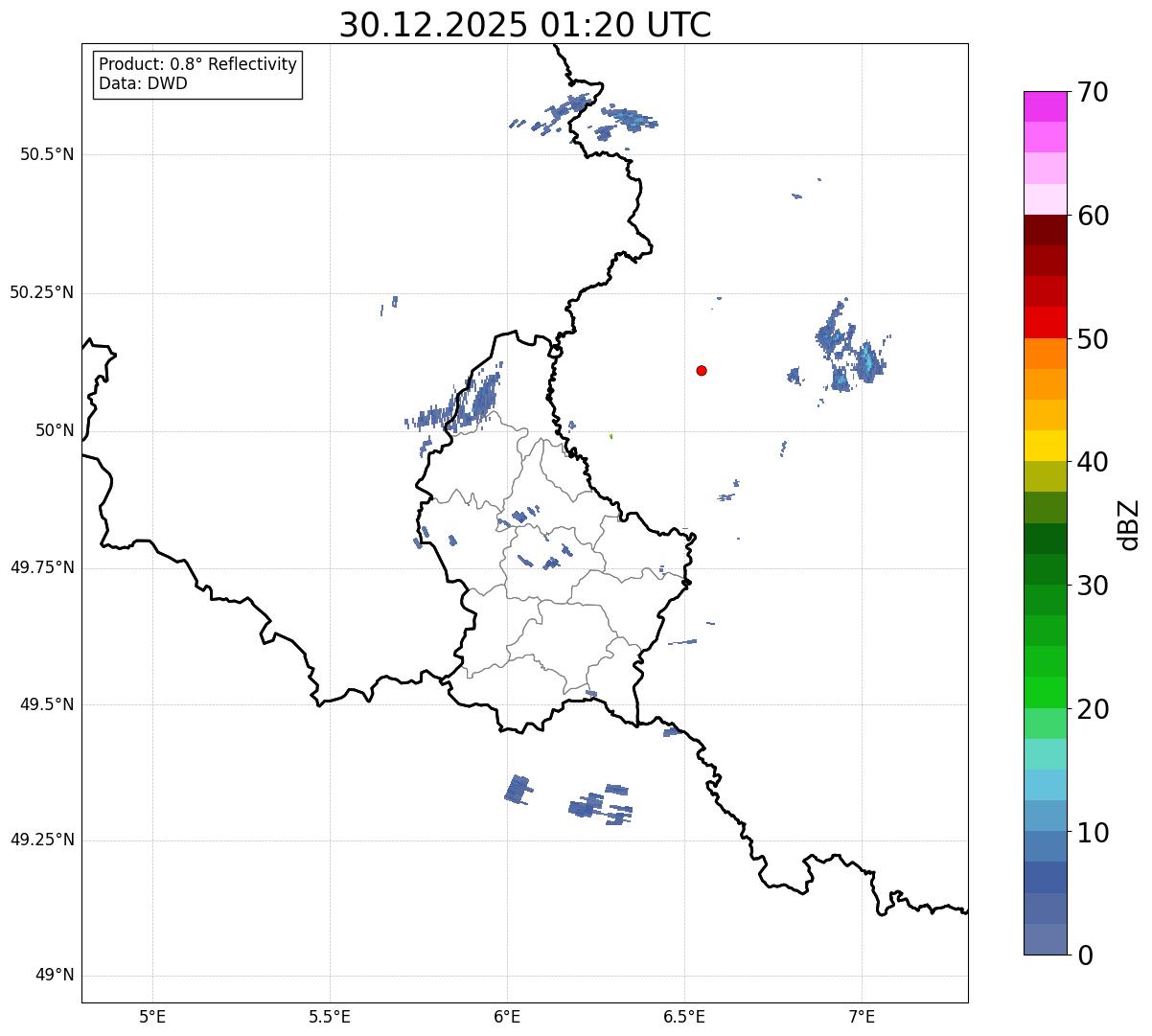Click the title "30.12.2025 01:20 UTC"
The height and width of the screenshot is (1036, 1152).
coord(525,24)
